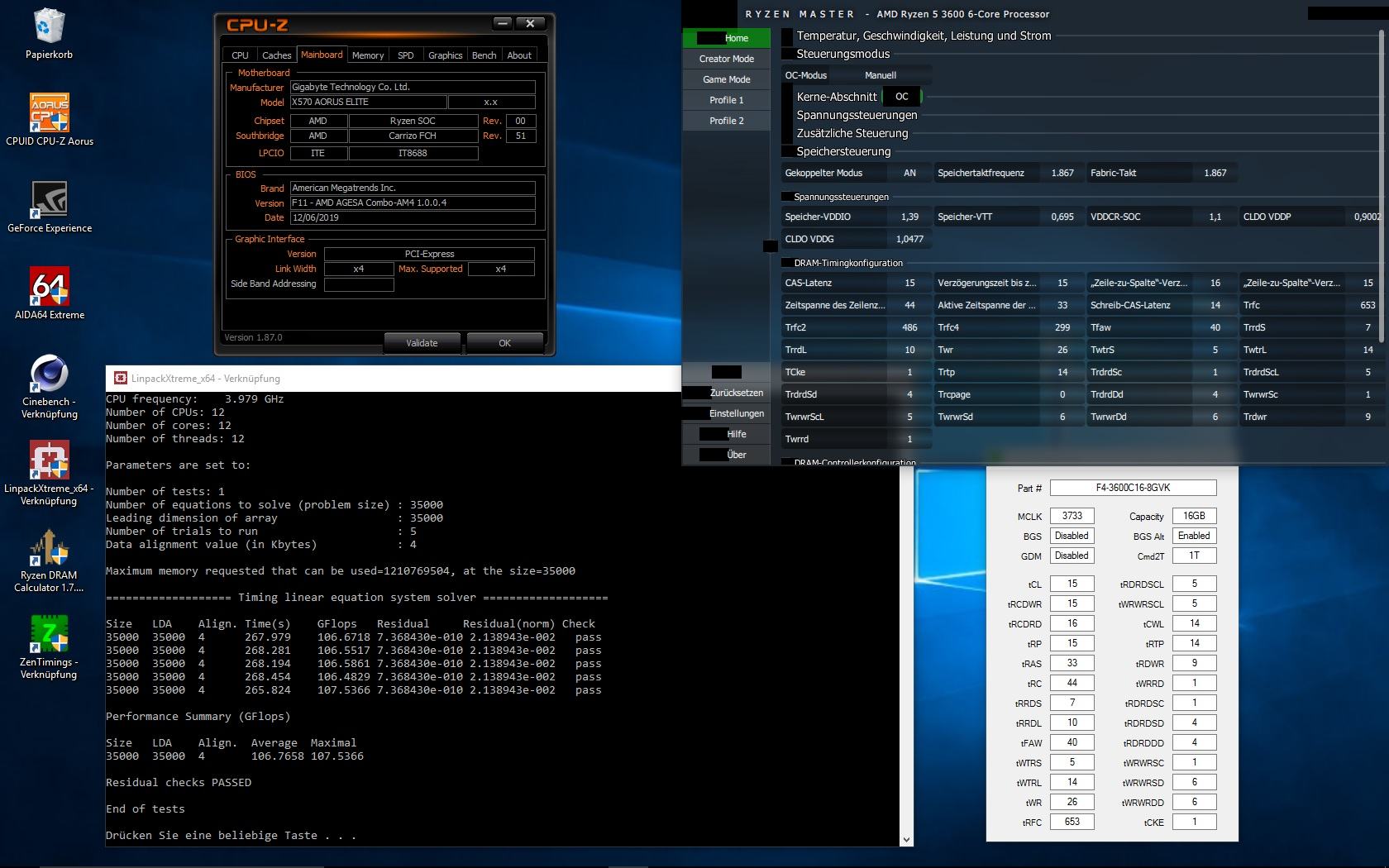Click the tRFC field showing 653 in ZenTimings
This screenshot has height=868, width=1389.
pos(1072,822)
